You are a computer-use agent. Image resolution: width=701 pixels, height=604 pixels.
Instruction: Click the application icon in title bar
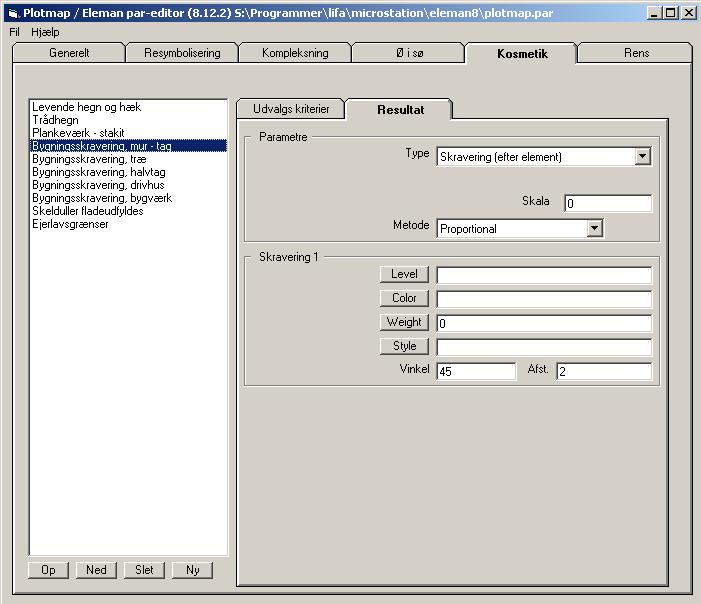pos(13,13)
